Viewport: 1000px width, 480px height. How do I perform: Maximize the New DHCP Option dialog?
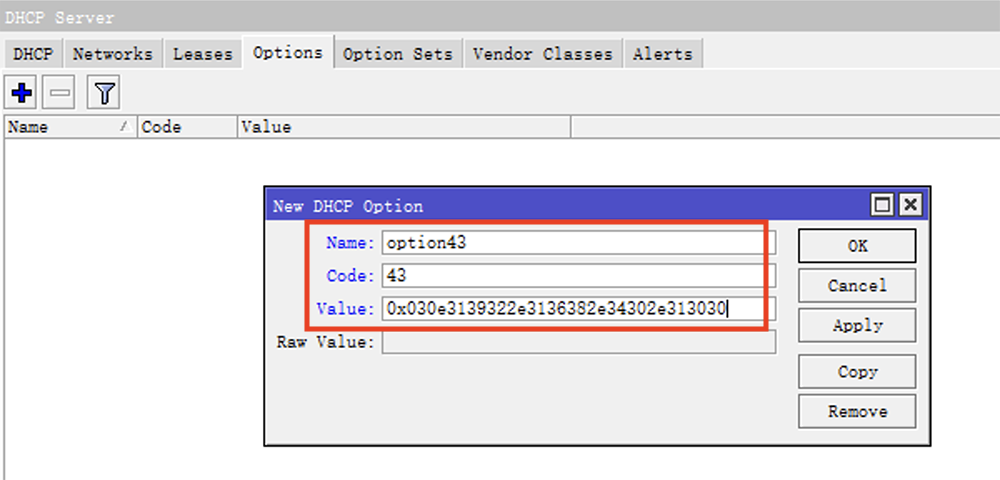[x=882, y=205]
